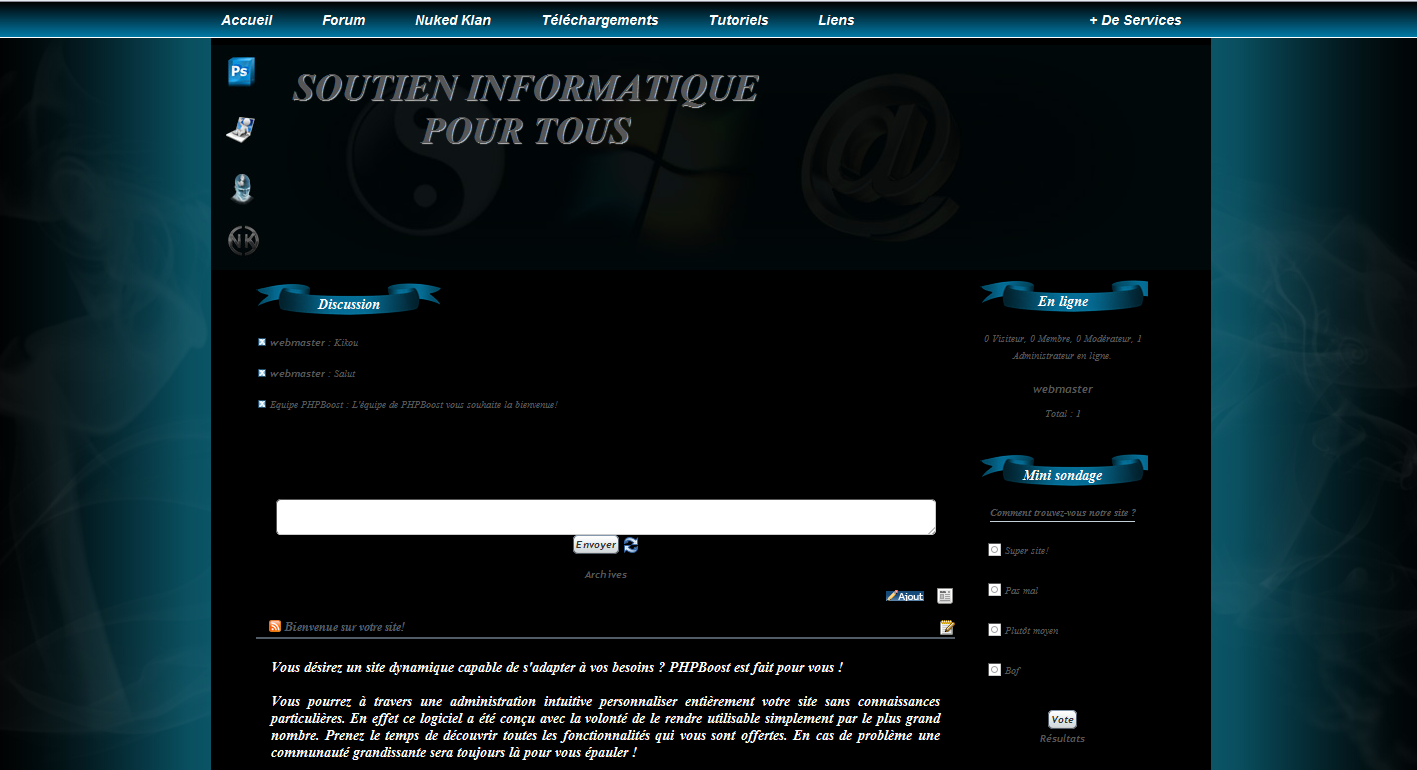The image size is (1417, 770).
Task: Open the news list icon beside Ajout
Action: click(945, 596)
